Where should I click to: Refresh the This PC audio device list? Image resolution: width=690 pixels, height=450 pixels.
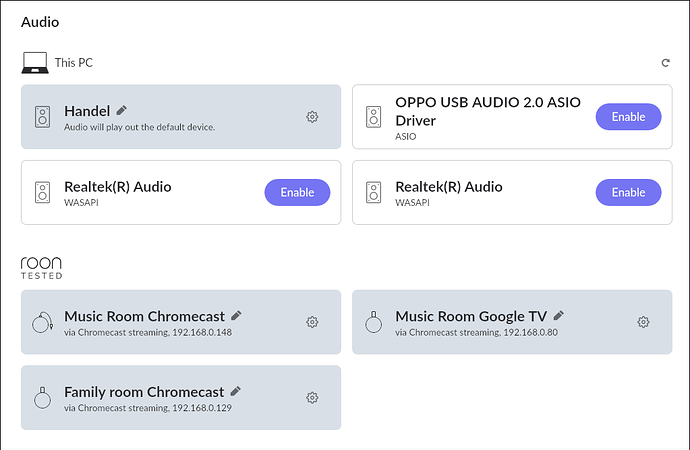(665, 63)
